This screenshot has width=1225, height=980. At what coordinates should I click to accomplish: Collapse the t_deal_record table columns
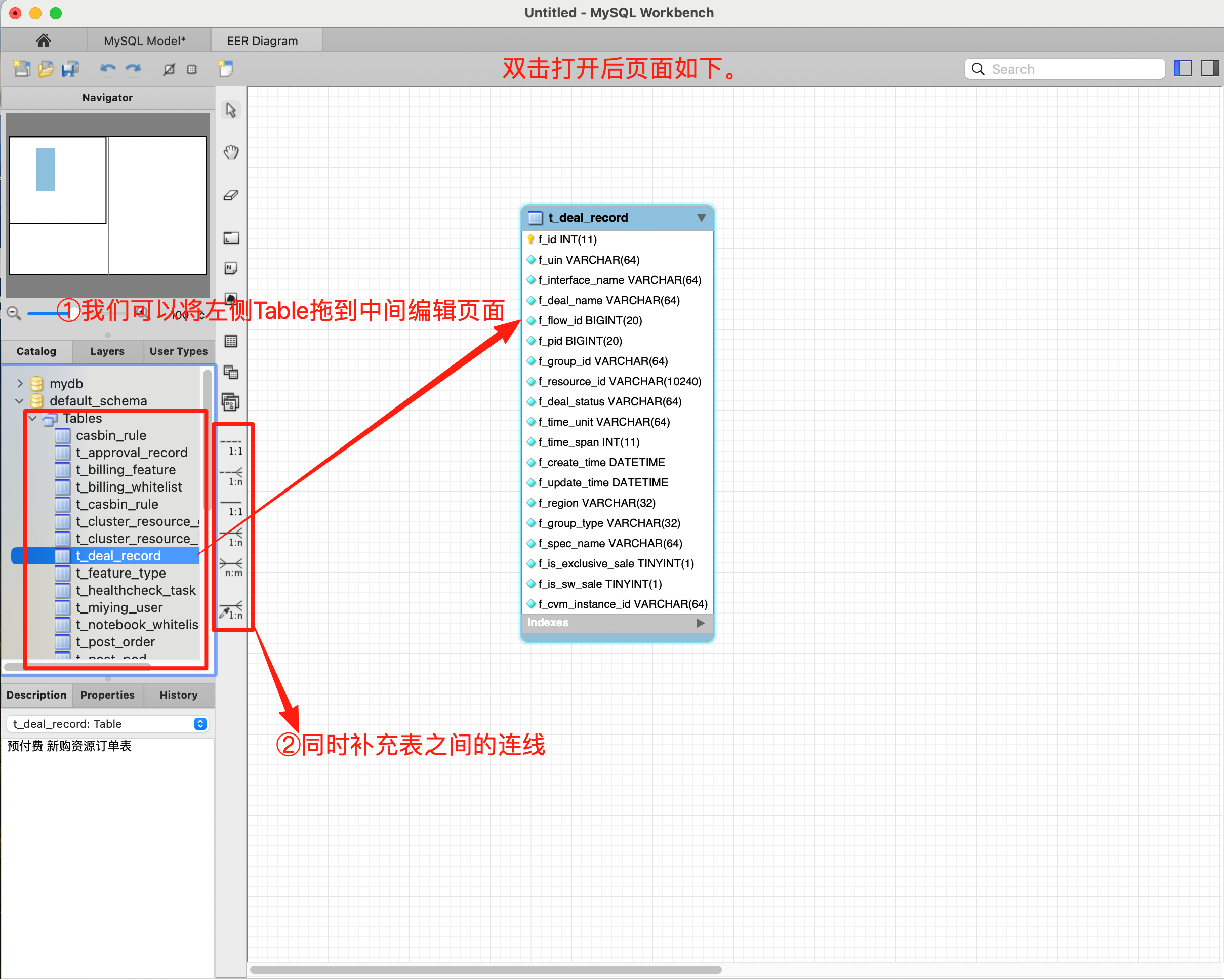(x=702, y=218)
